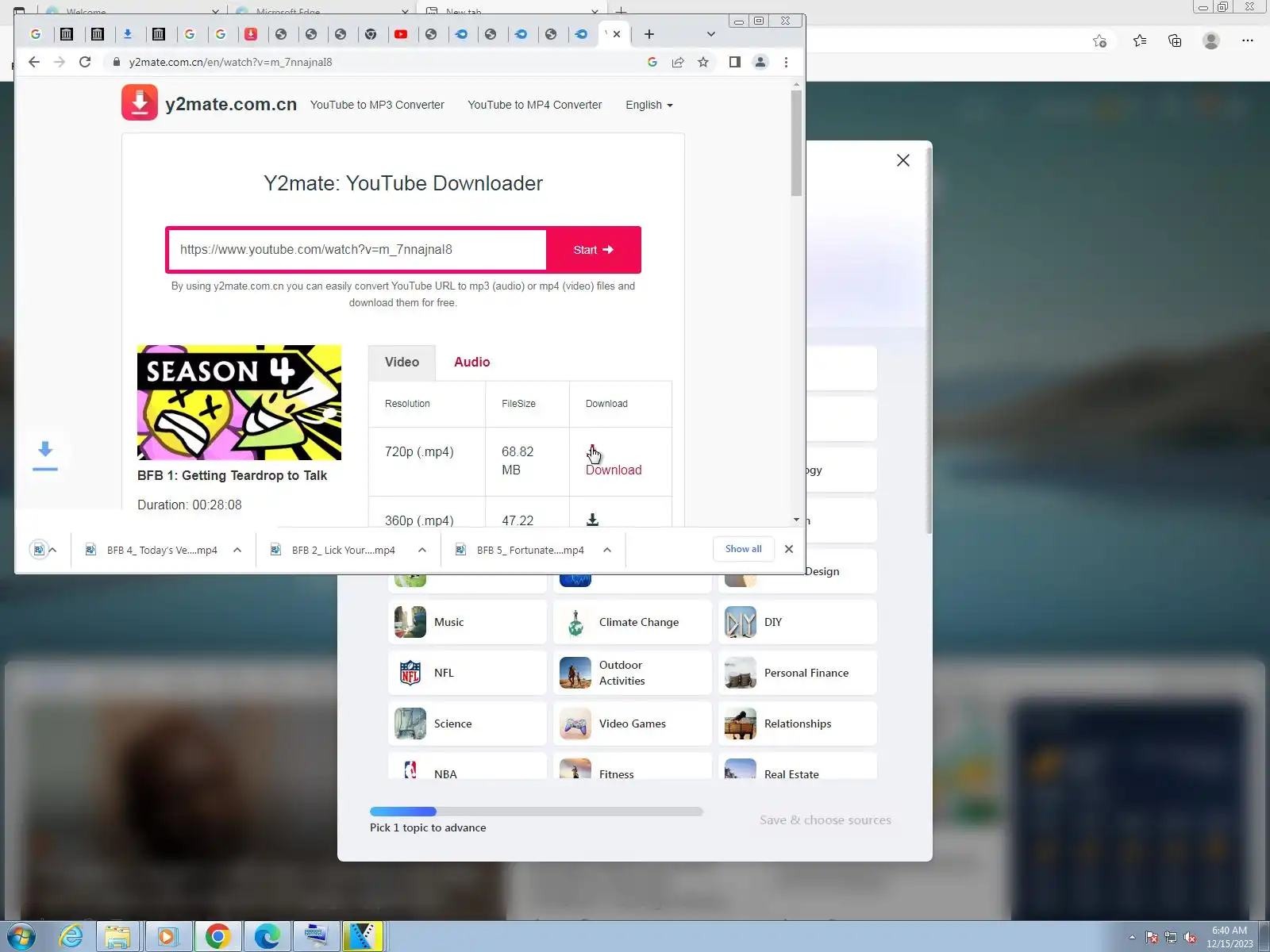Click the topic selection progress bar

click(537, 812)
